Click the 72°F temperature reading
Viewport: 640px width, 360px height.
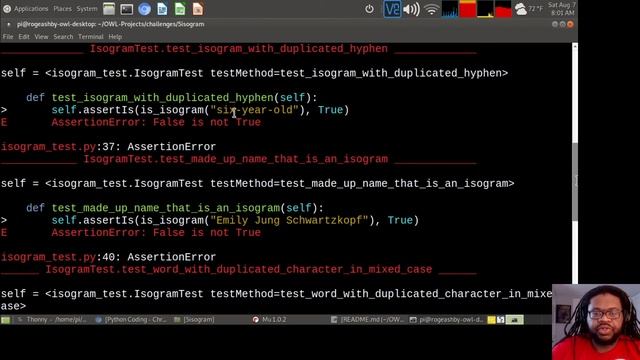[536, 9]
